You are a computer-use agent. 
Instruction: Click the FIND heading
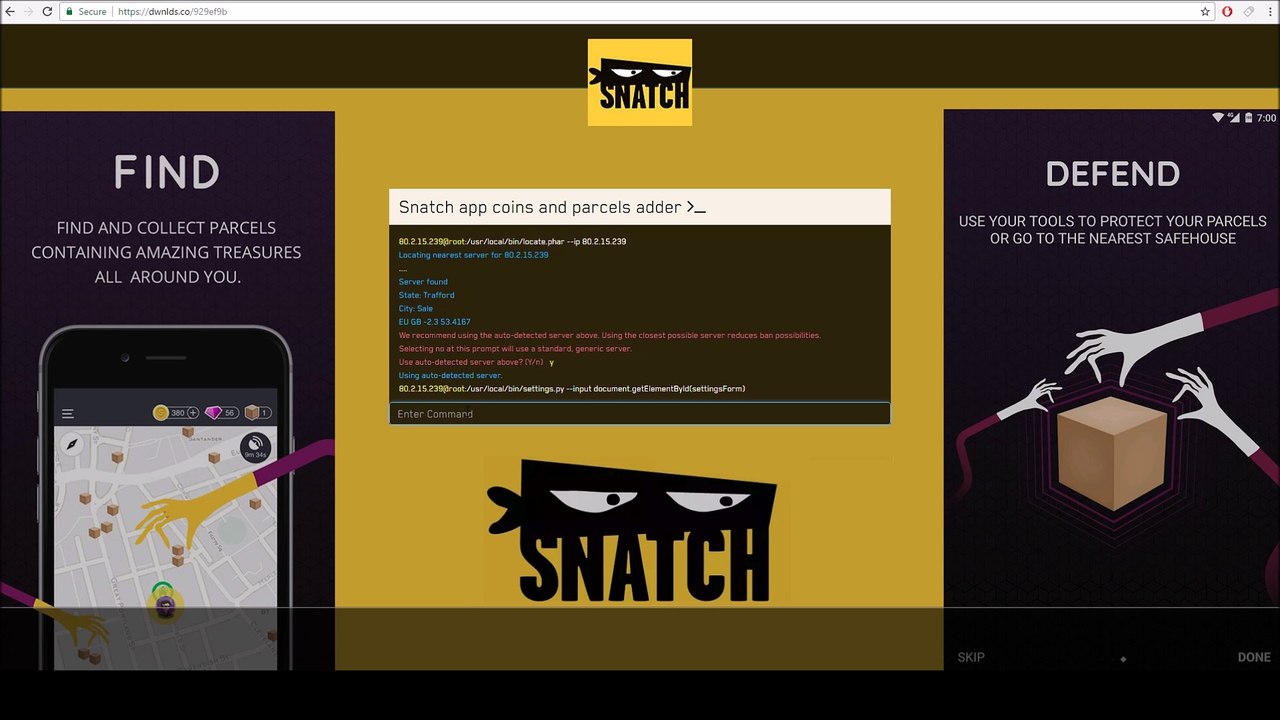click(x=166, y=173)
